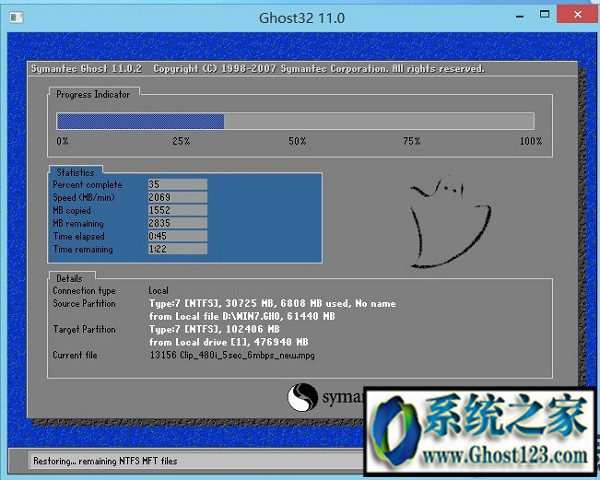Click the ghost mascot drawing

click(x=450, y=222)
